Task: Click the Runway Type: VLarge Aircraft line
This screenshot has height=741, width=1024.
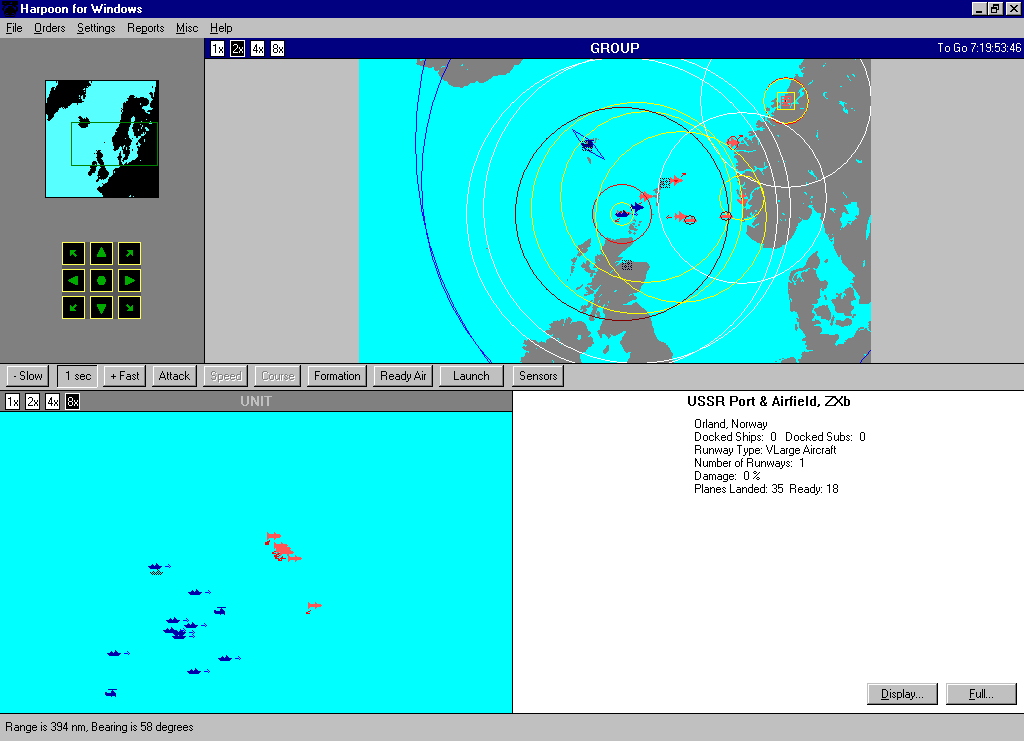Action: (x=765, y=450)
